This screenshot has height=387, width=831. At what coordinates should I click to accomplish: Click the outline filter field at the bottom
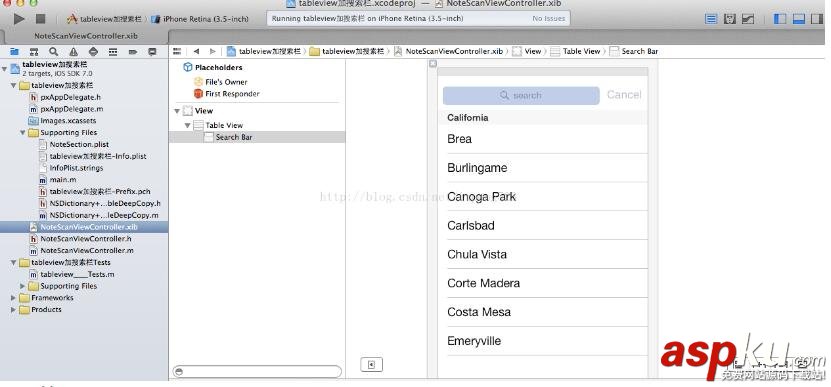pos(257,372)
